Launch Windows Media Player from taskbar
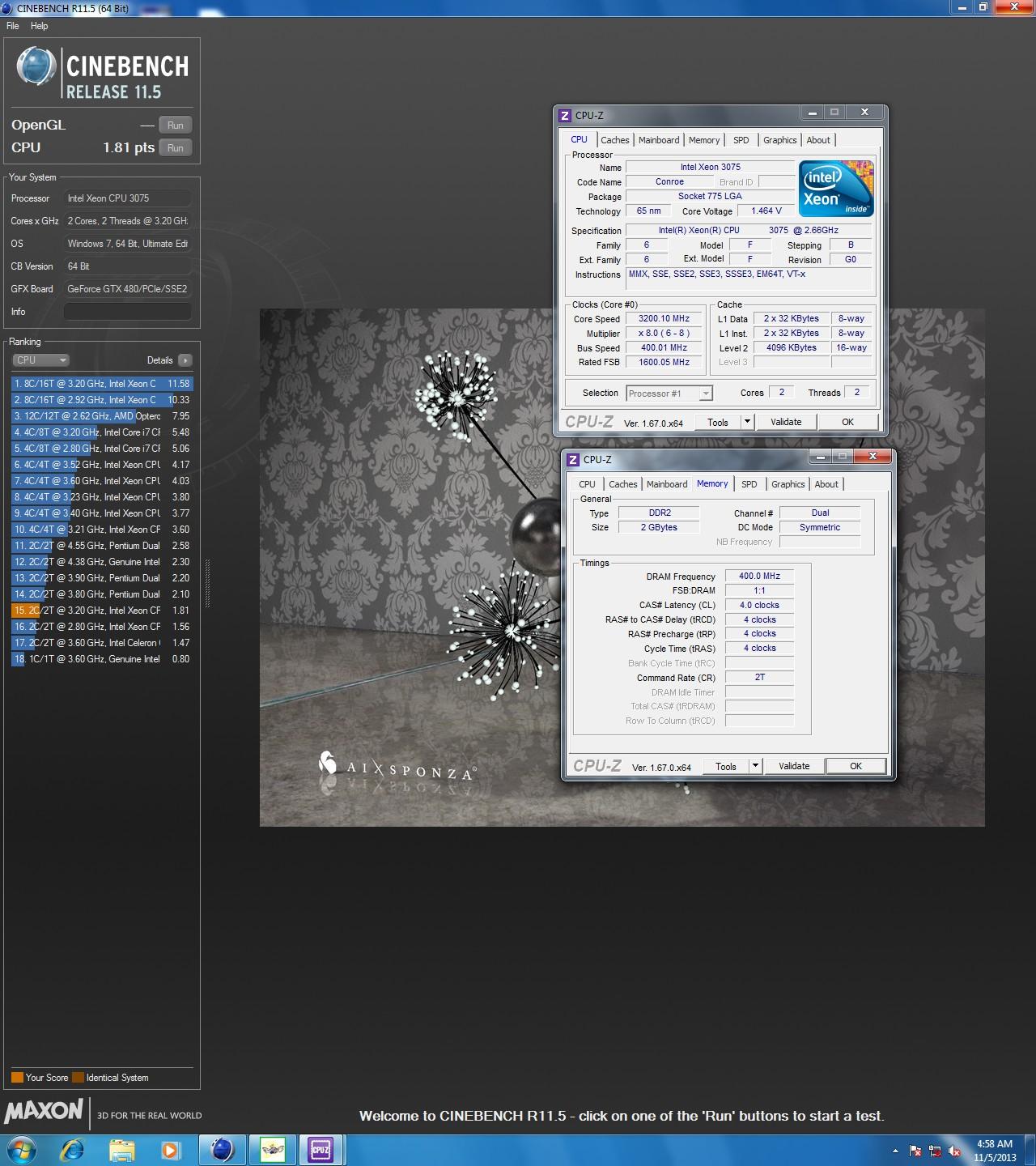 point(170,1150)
